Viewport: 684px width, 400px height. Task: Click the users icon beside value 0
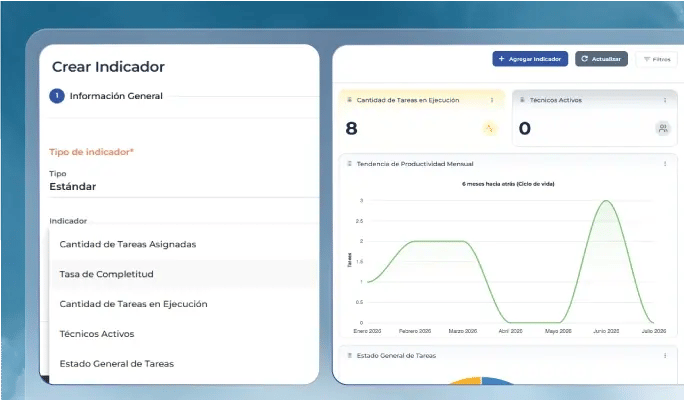[663, 128]
